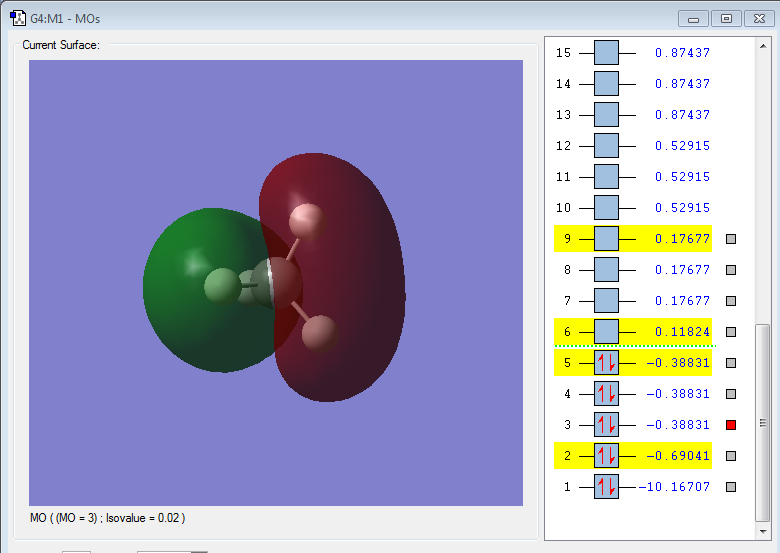Image resolution: width=780 pixels, height=553 pixels.
Task: Select the occupied orbital box for MO 5
Action: 606,363
